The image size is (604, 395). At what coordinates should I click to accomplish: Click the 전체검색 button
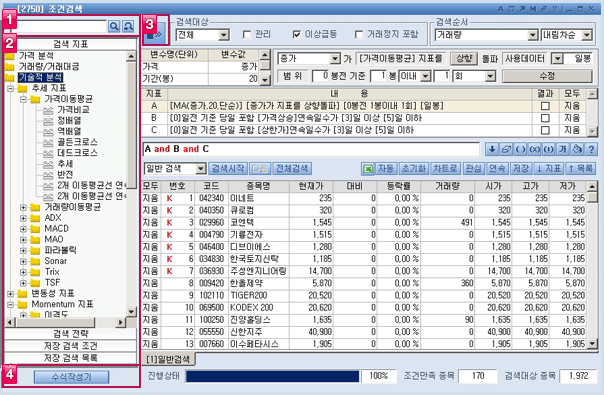click(x=292, y=168)
